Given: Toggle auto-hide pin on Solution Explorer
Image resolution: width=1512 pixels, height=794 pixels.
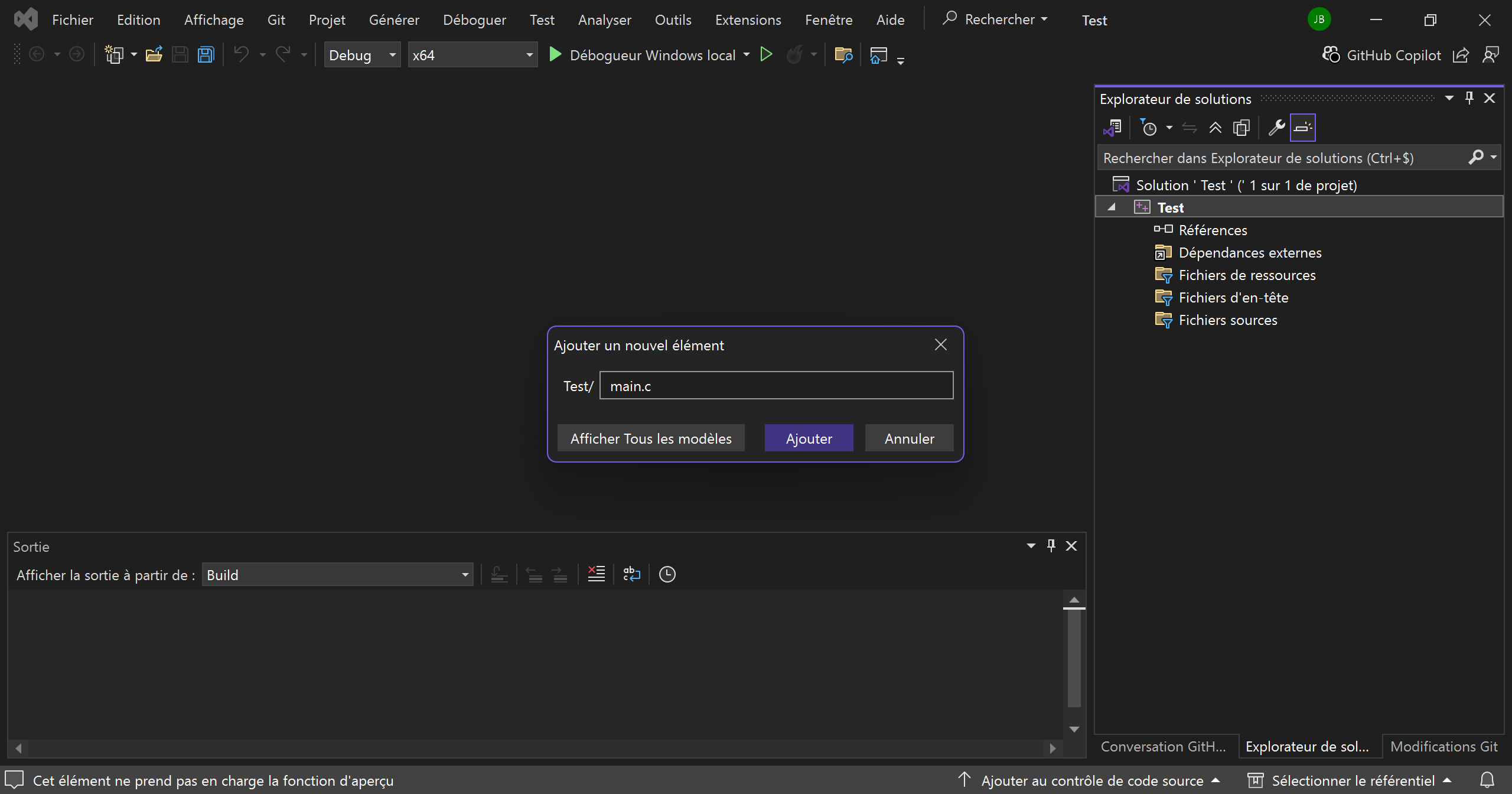Looking at the screenshot, I should coord(1469,98).
